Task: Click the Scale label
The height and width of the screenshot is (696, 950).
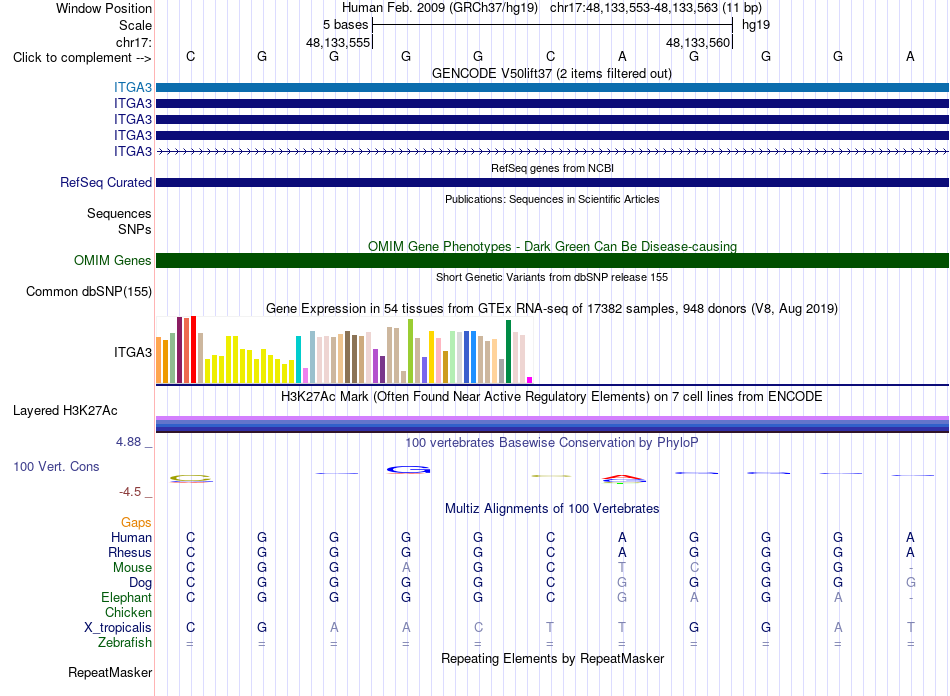Action: point(135,25)
